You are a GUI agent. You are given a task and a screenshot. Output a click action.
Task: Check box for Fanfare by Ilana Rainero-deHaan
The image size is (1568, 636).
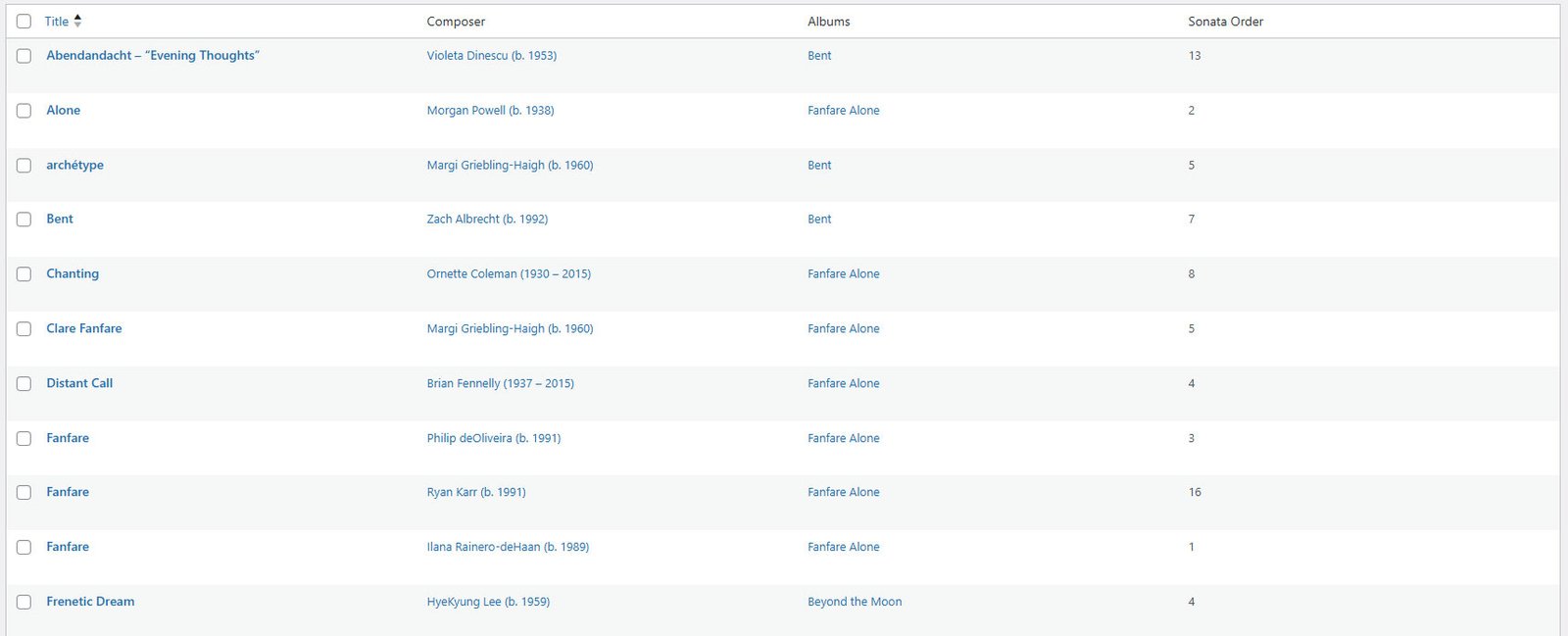(x=24, y=548)
